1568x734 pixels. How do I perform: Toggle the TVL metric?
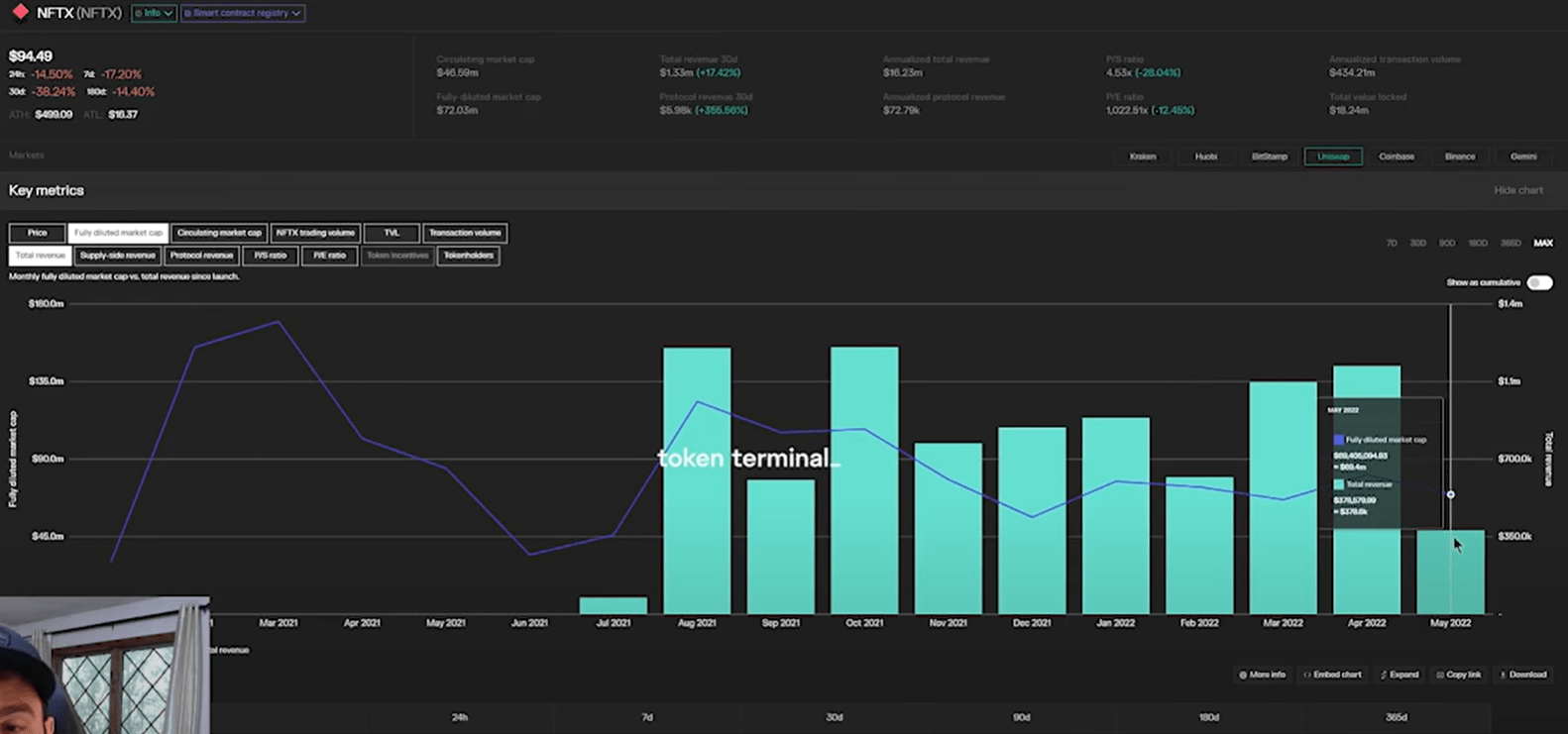pyautogui.click(x=392, y=233)
